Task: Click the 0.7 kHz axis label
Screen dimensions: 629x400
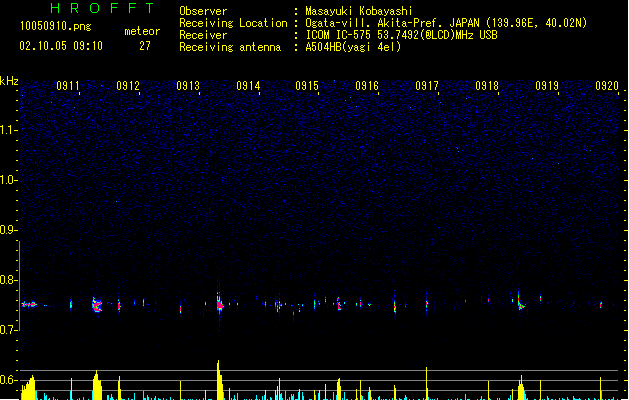Action: [x=8, y=330]
